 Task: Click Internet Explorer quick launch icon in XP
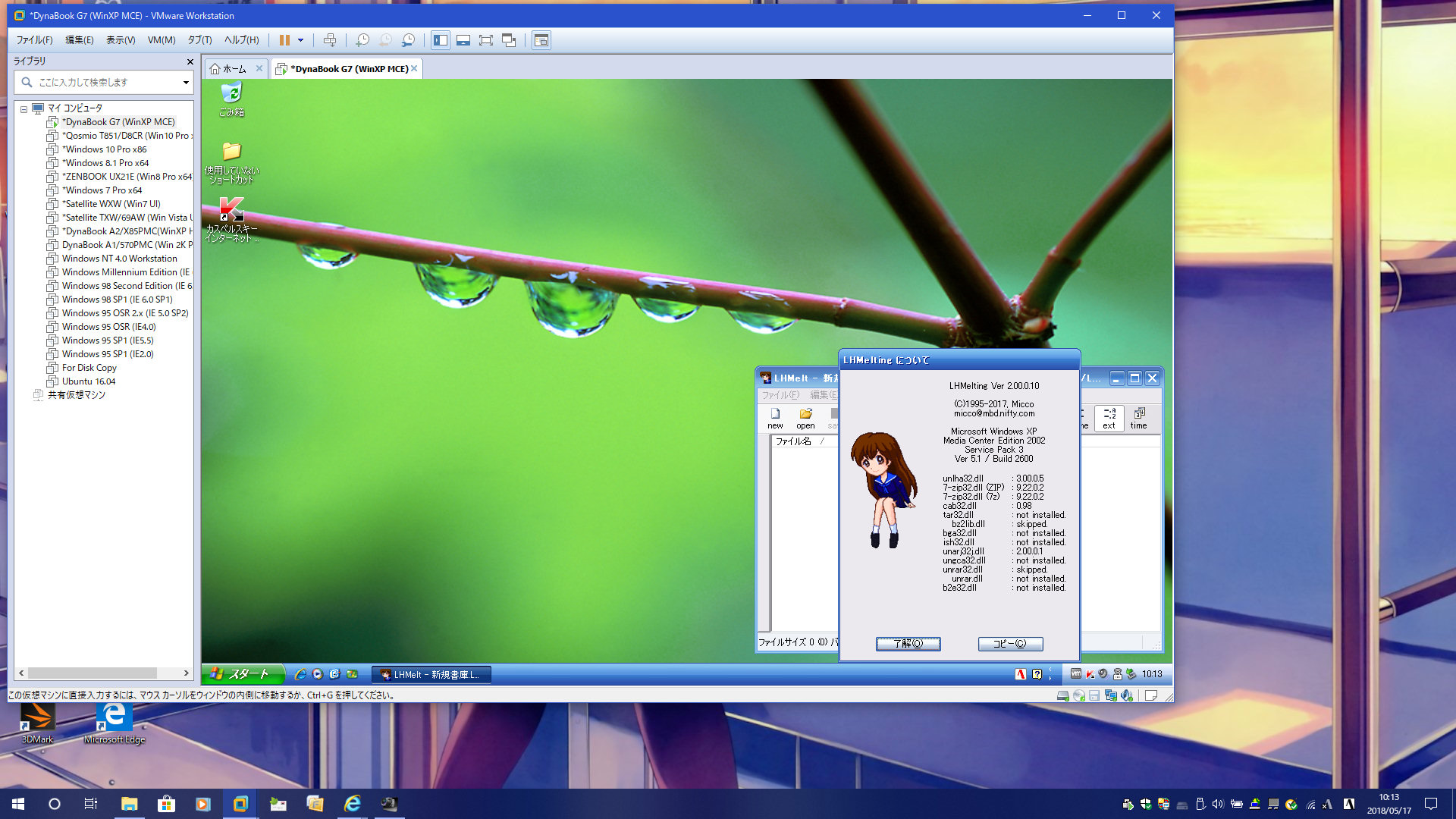click(x=300, y=674)
